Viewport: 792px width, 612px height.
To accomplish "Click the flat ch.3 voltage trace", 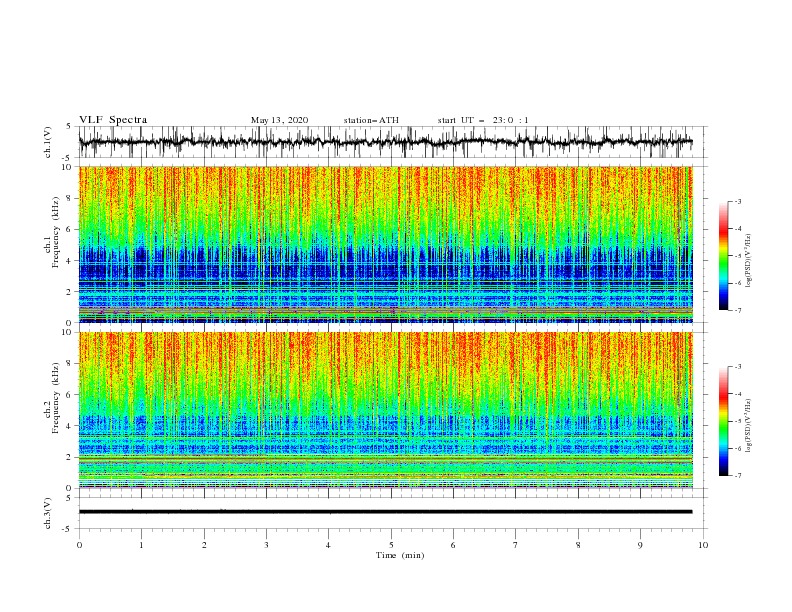I will [x=385, y=512].
